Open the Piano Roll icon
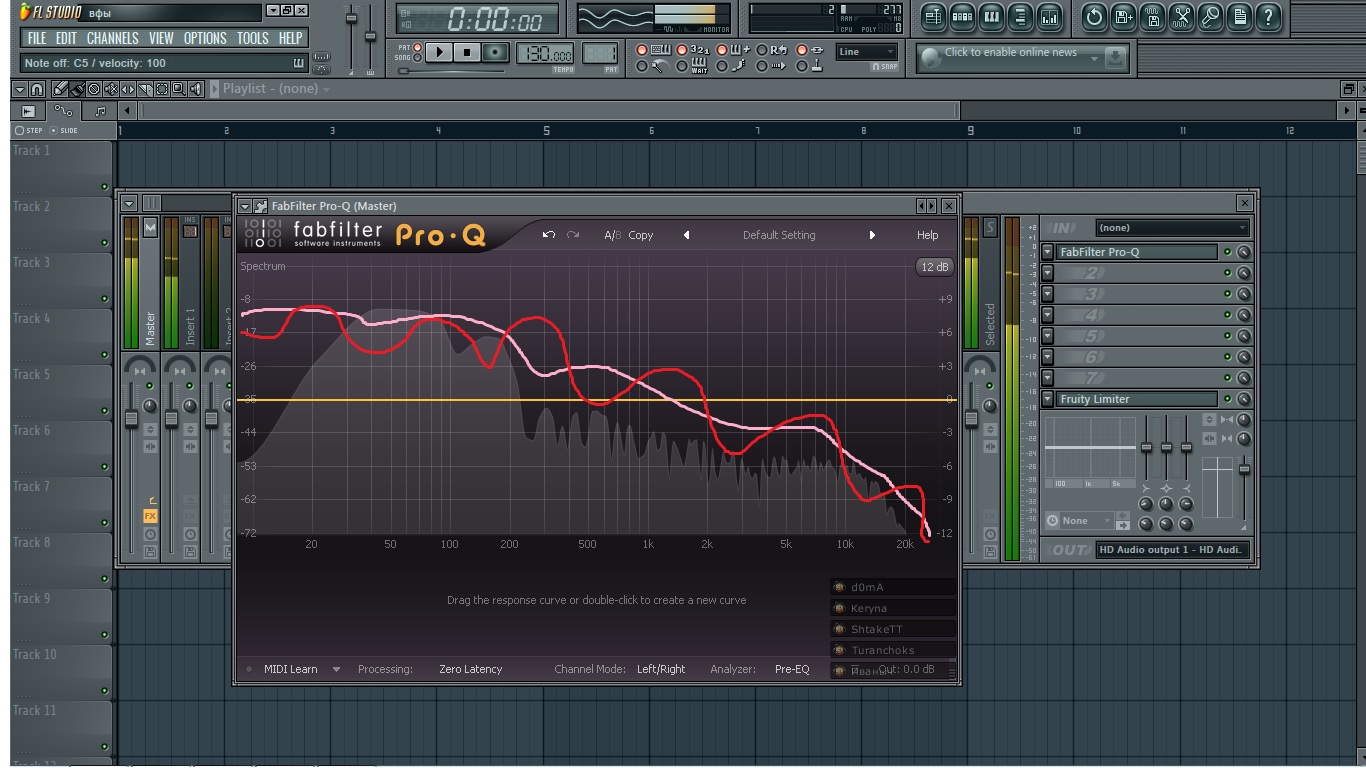Screen dimensions: 1366x768 [991, 16]
